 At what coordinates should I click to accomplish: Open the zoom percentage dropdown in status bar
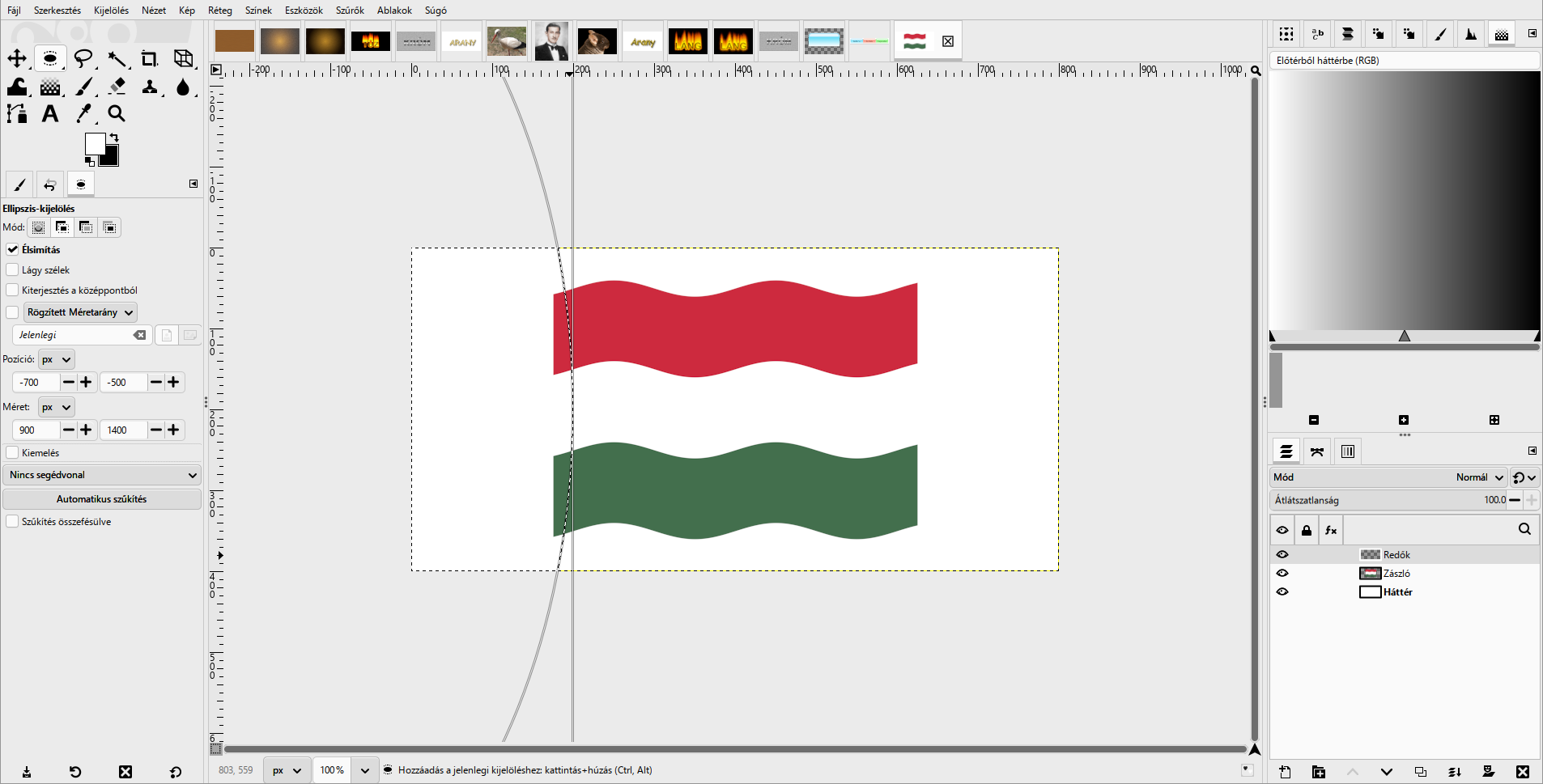click(x=365, y=770)
